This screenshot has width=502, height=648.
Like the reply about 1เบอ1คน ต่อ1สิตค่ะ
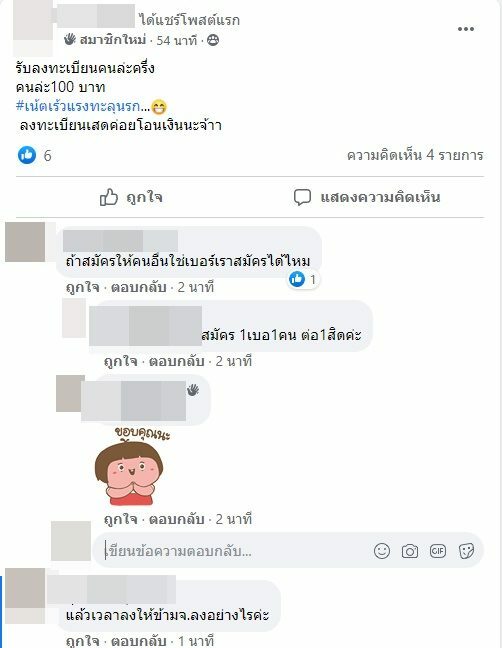coord(120,361)
